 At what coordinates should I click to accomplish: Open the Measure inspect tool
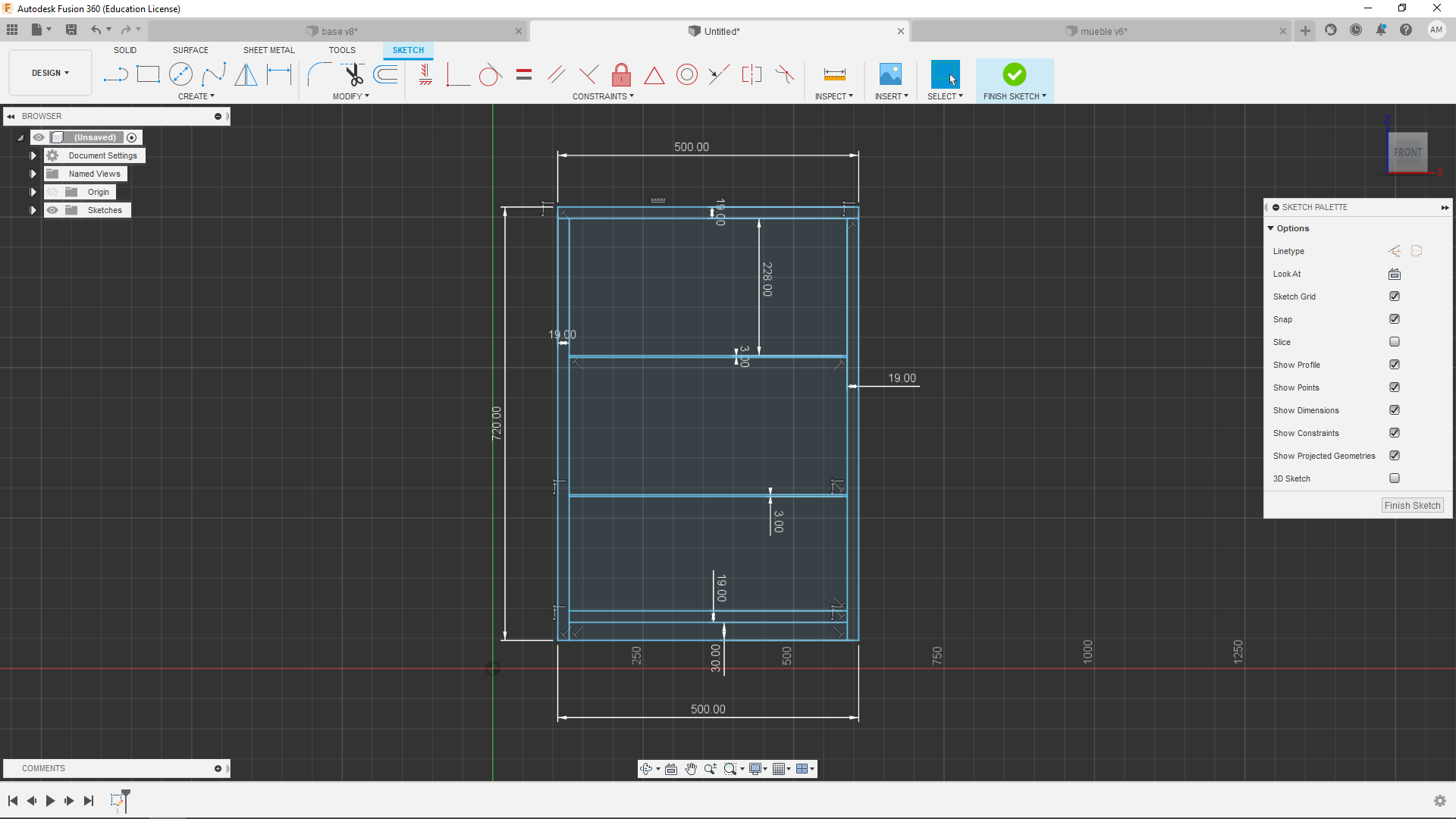tap(834, 74)
